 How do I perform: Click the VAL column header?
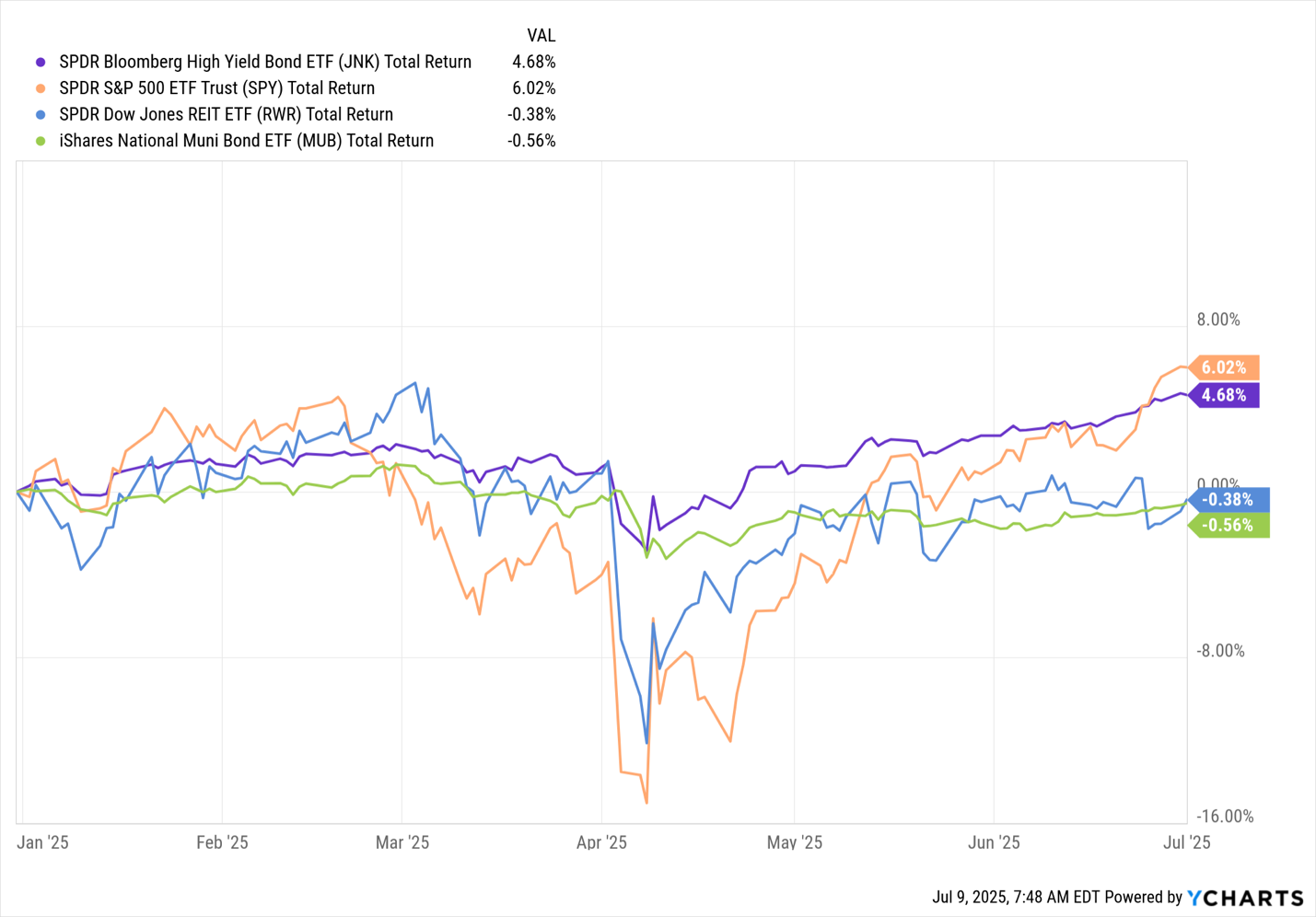click(x=541, y=36)
